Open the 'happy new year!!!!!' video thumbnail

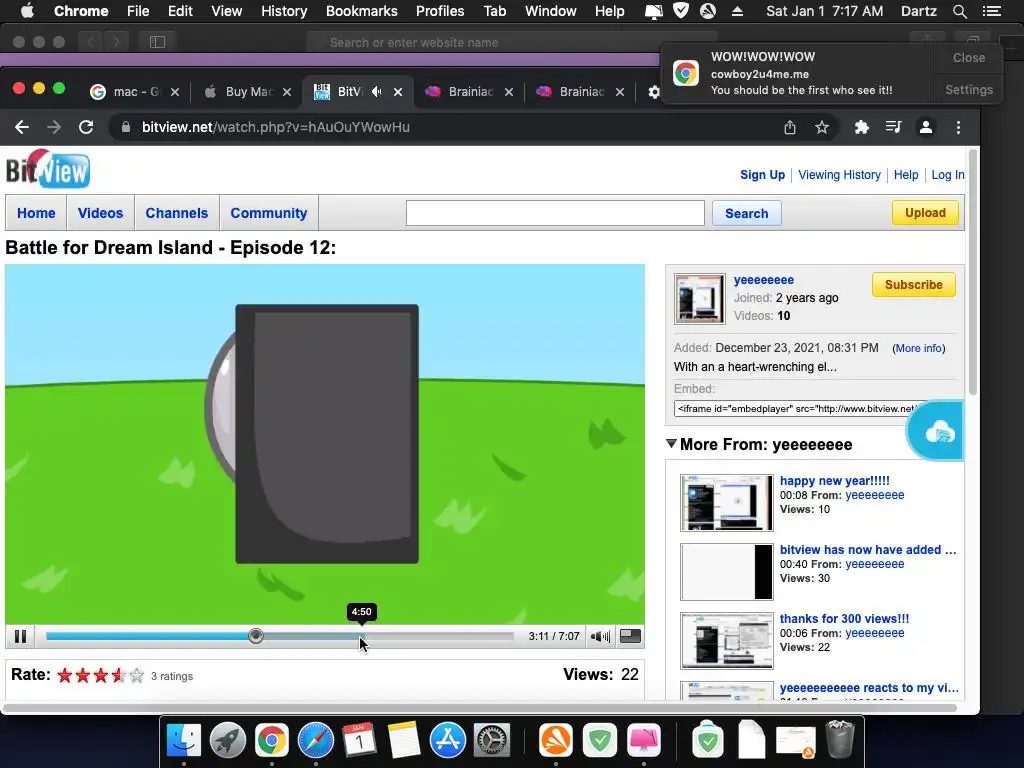[x=726, y=503]
